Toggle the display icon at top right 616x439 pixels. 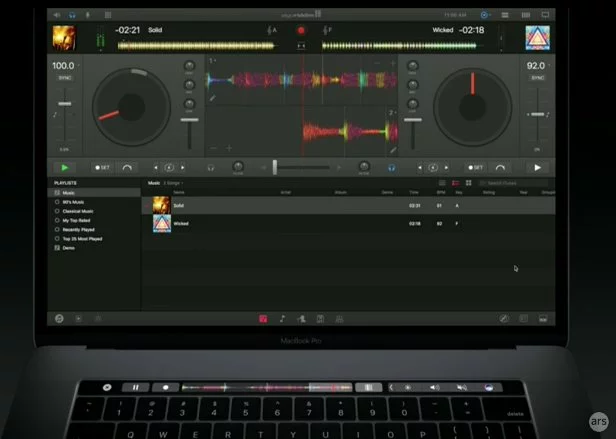pos(545,15)
